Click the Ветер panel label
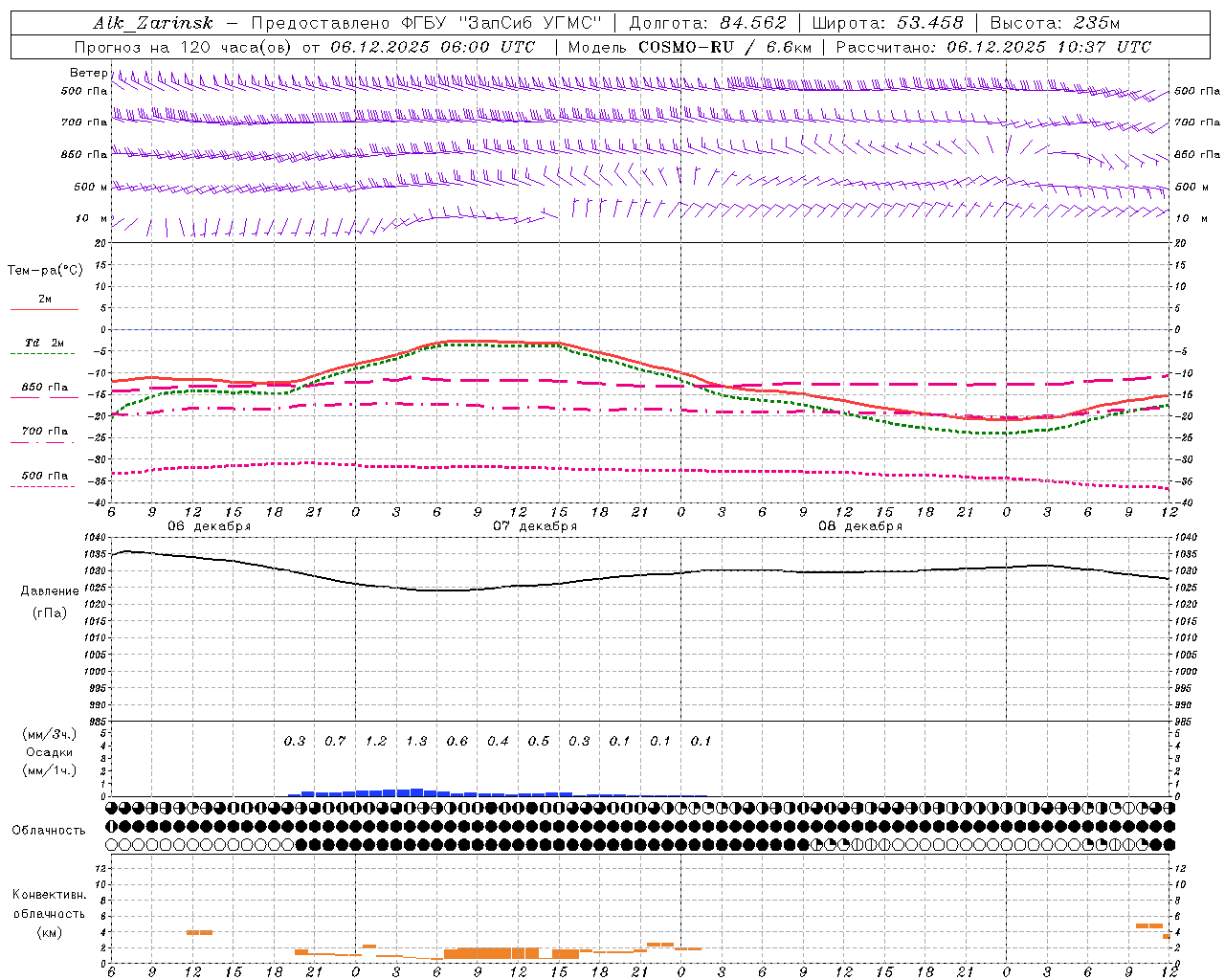The width and height of the screenshot is (1225, 980). [x=89, y=73]
